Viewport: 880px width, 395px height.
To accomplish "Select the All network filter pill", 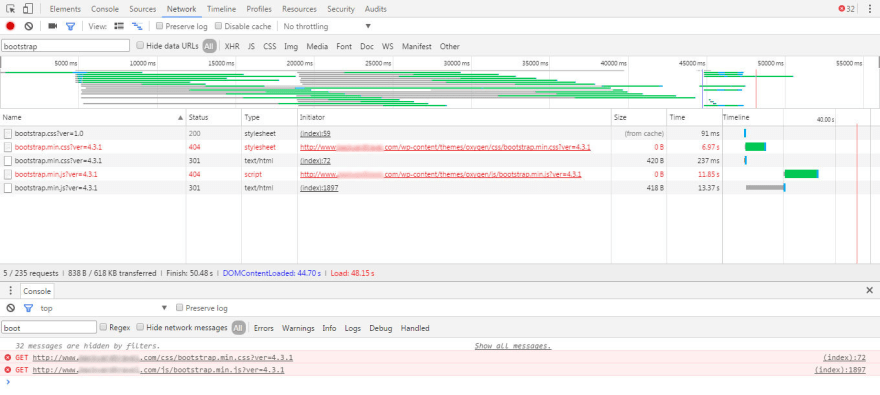I will tap(209, 46).
